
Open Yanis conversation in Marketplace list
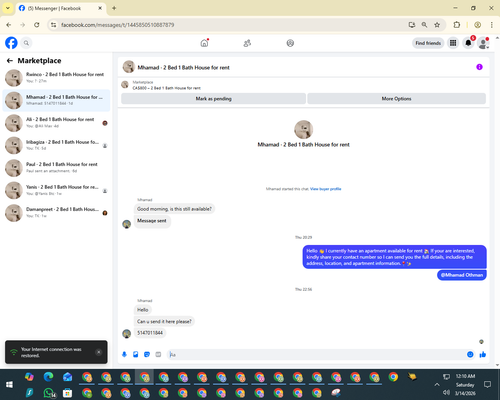click(x=56, y=190)
